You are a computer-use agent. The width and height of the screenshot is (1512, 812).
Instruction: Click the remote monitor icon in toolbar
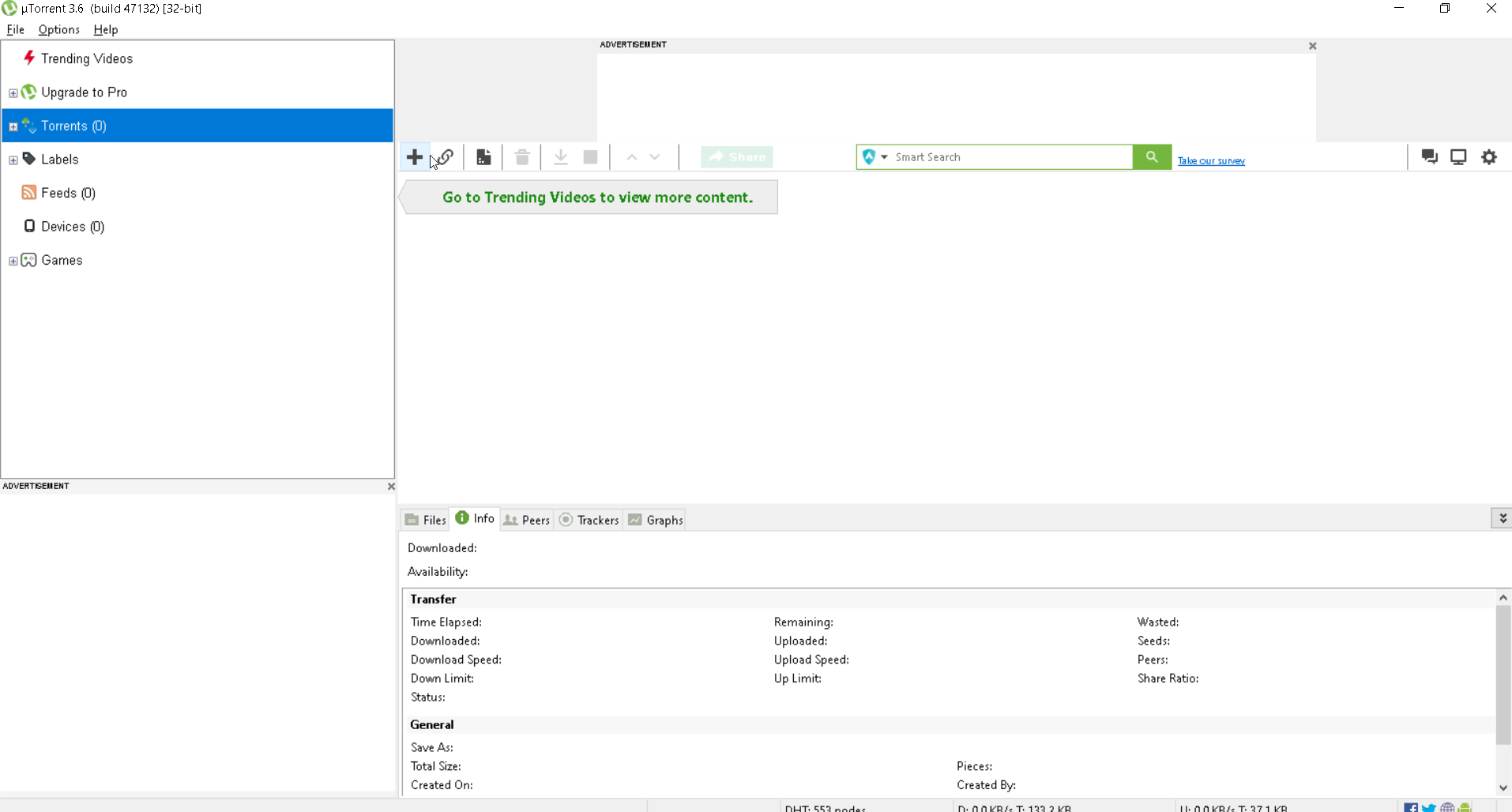[x=1458, y=156]
